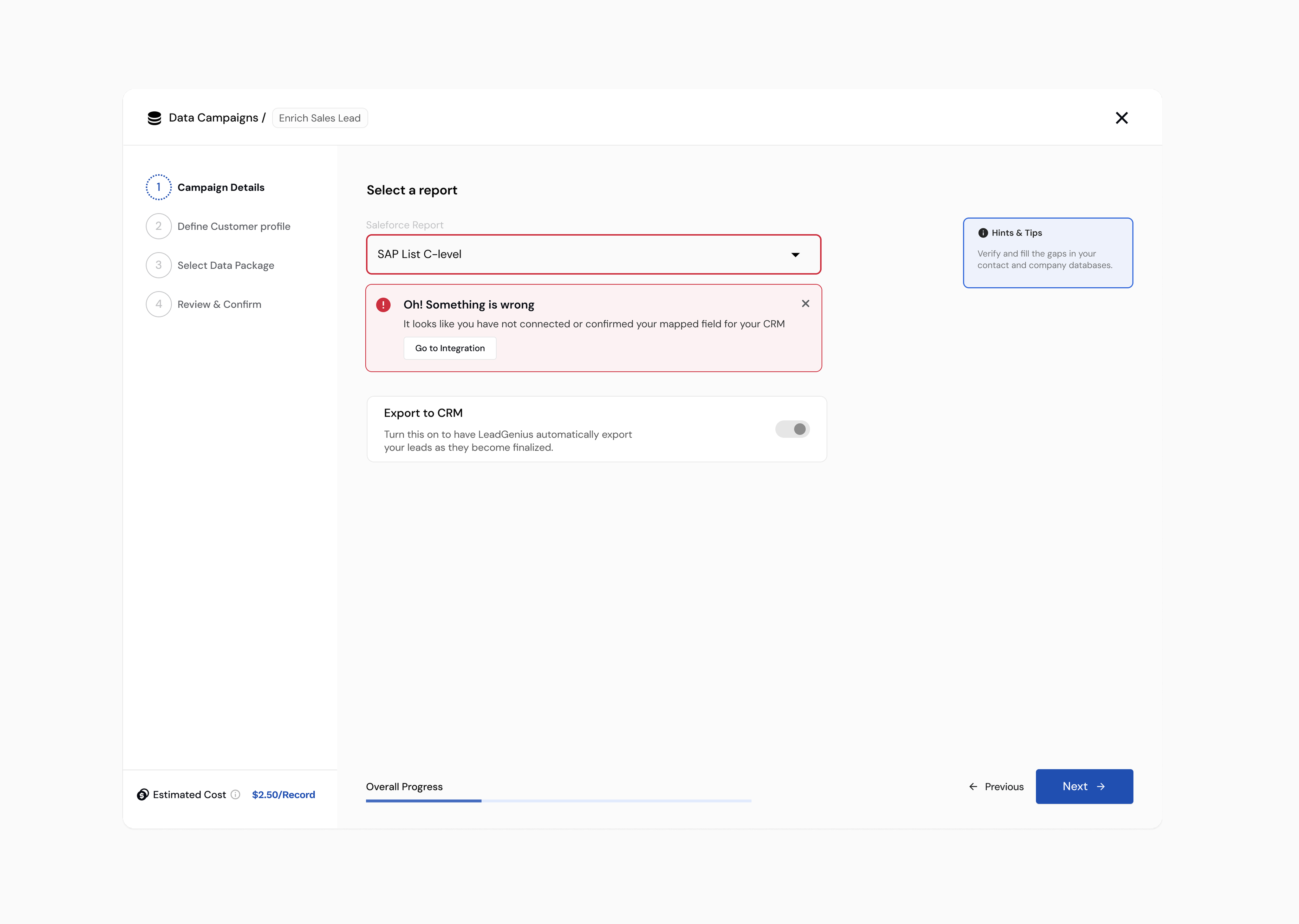Dismiss the error alert with X

[805, 304]
